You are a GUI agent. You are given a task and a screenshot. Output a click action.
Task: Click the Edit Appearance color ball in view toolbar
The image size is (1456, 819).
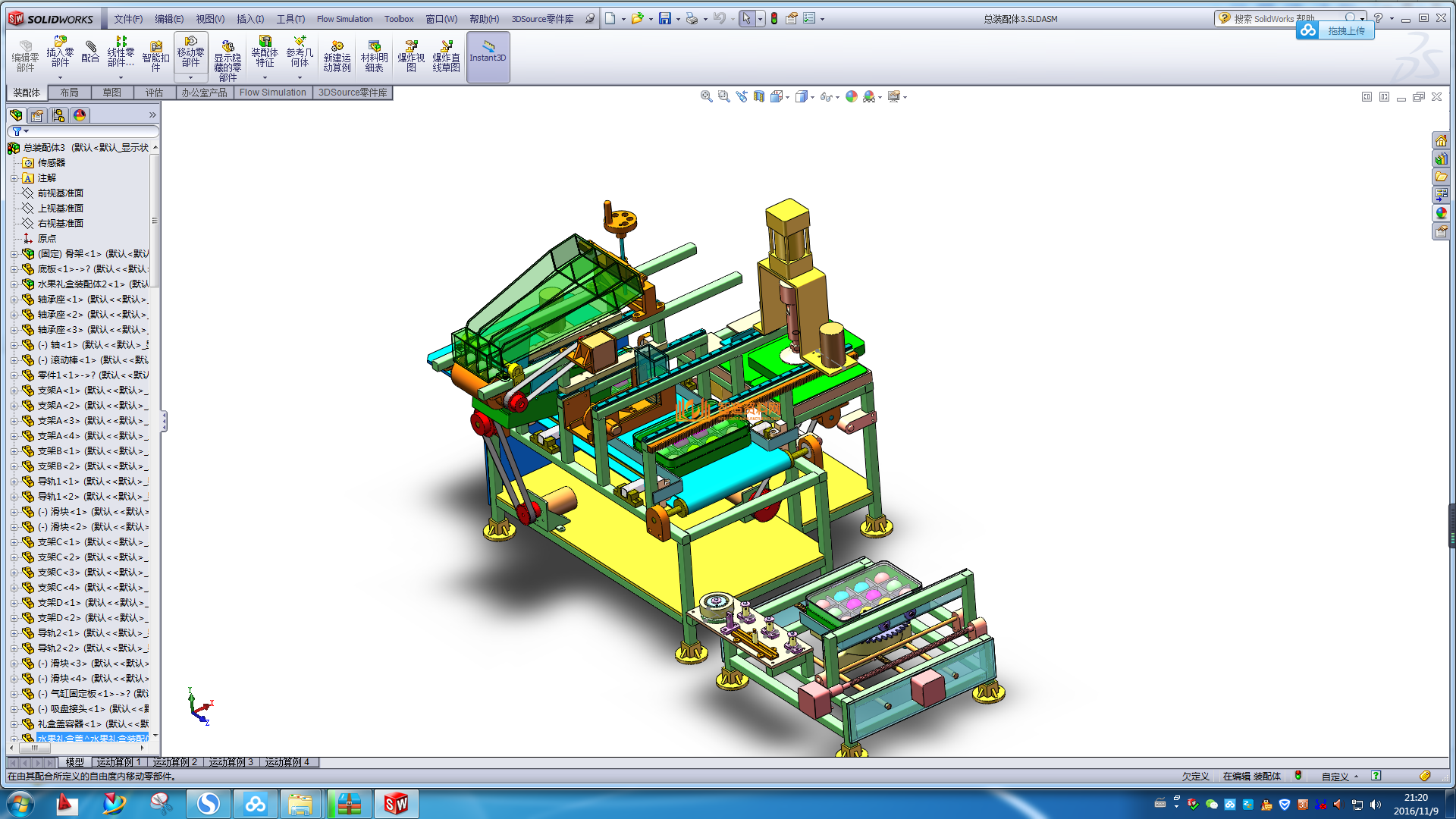pyautogui.click(x=852, y=96)
